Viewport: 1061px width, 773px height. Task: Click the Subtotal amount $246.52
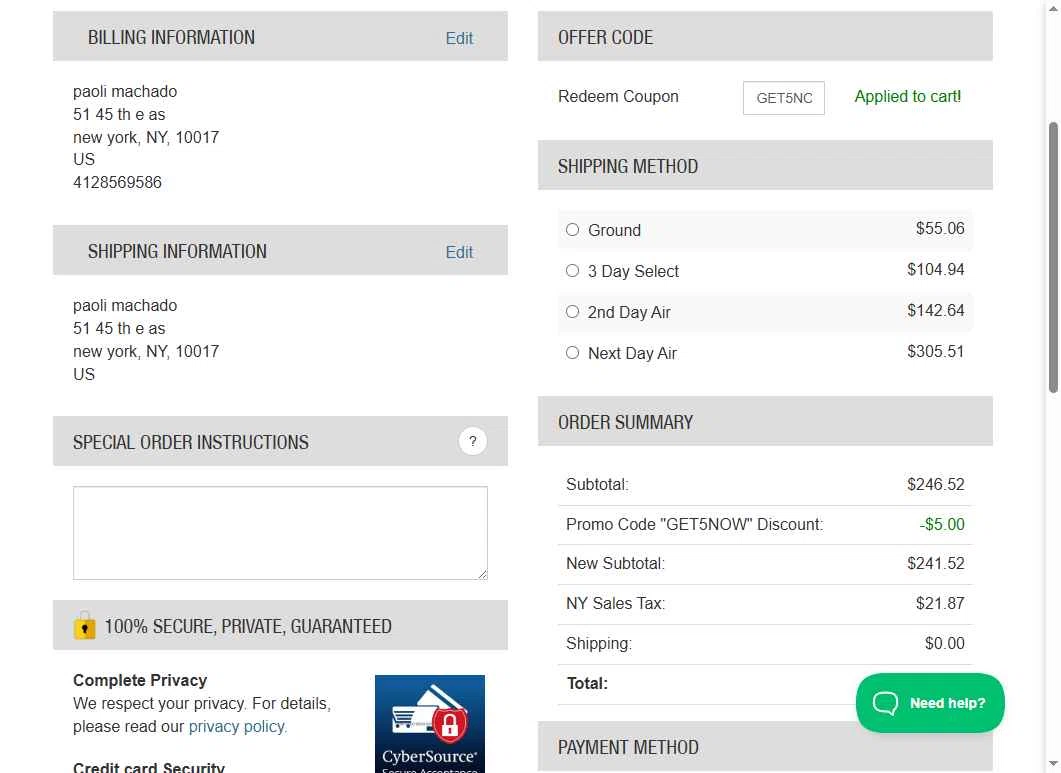pos(935,484)
